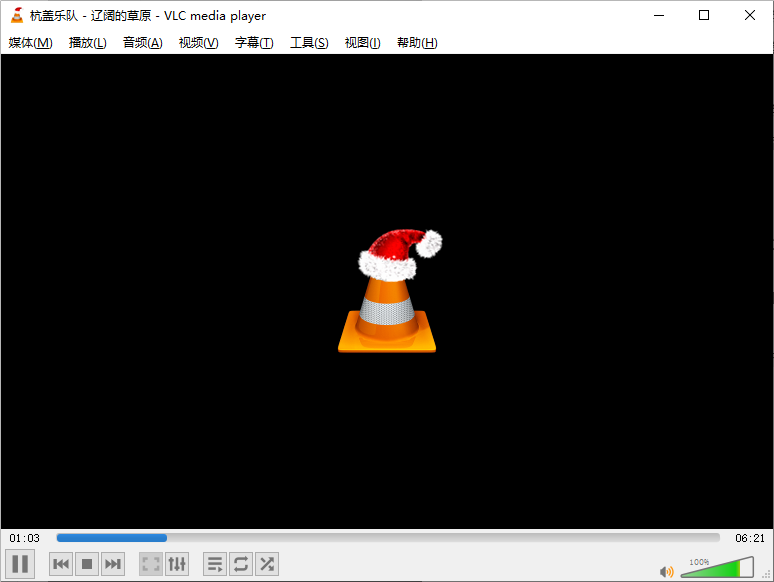
Task: Pause playback with the pause button
Action: coord(20,564)
